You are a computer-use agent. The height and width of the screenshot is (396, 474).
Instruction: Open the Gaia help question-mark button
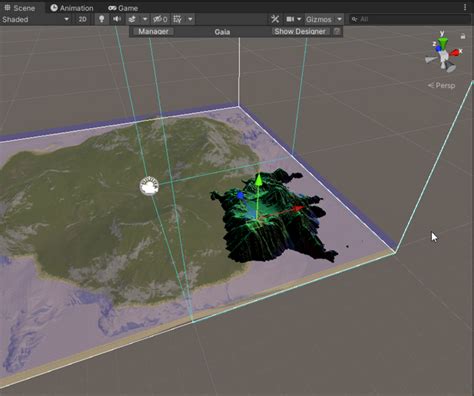click(337, 32)
